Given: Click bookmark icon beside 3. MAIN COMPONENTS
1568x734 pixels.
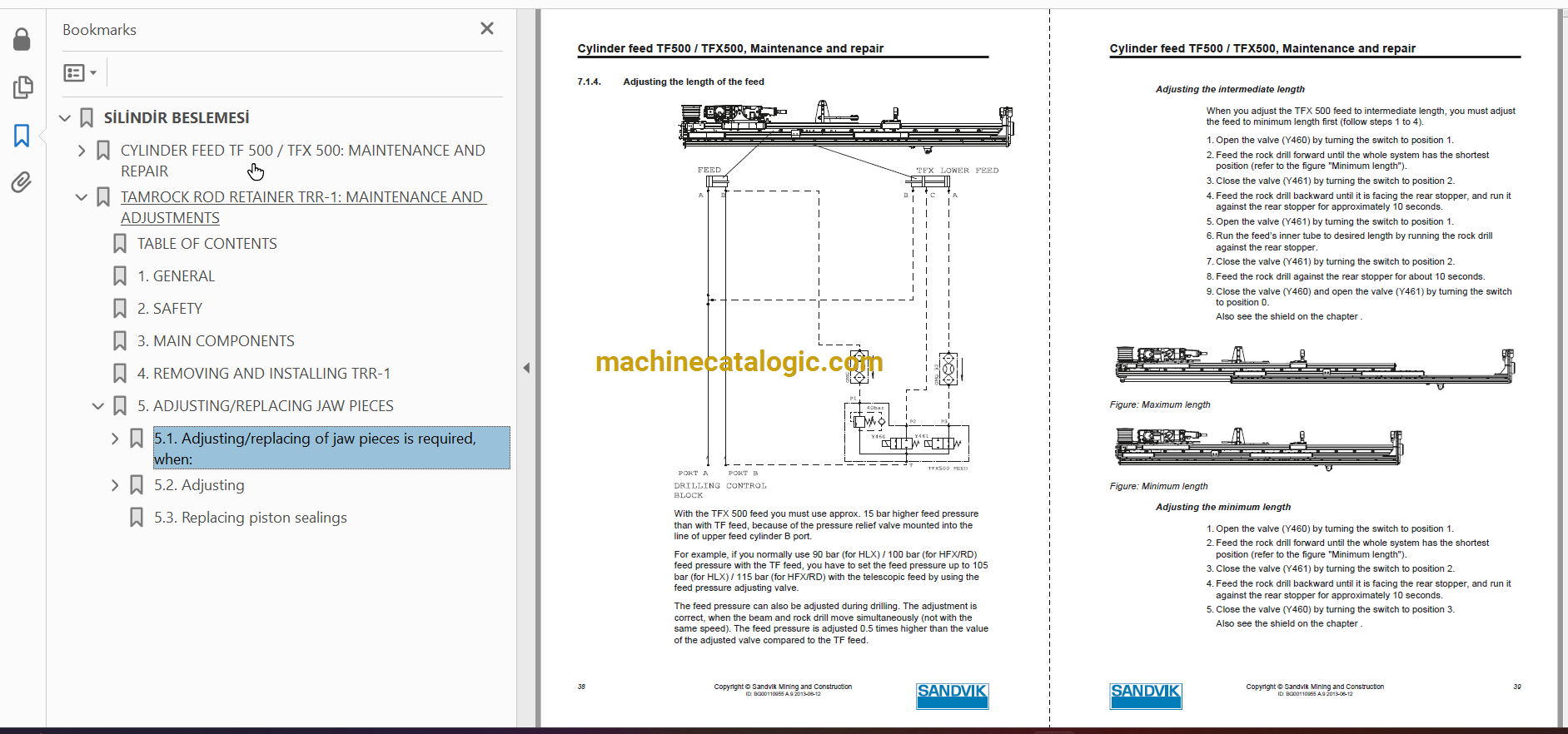Looking at the screenshot, I should 120,341.
